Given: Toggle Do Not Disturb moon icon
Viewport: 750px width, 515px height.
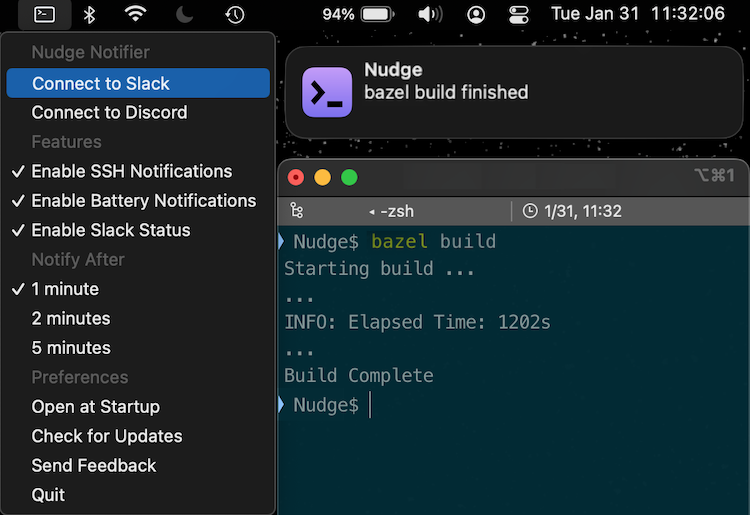Looking at the screenshot, I should point(184,14).
